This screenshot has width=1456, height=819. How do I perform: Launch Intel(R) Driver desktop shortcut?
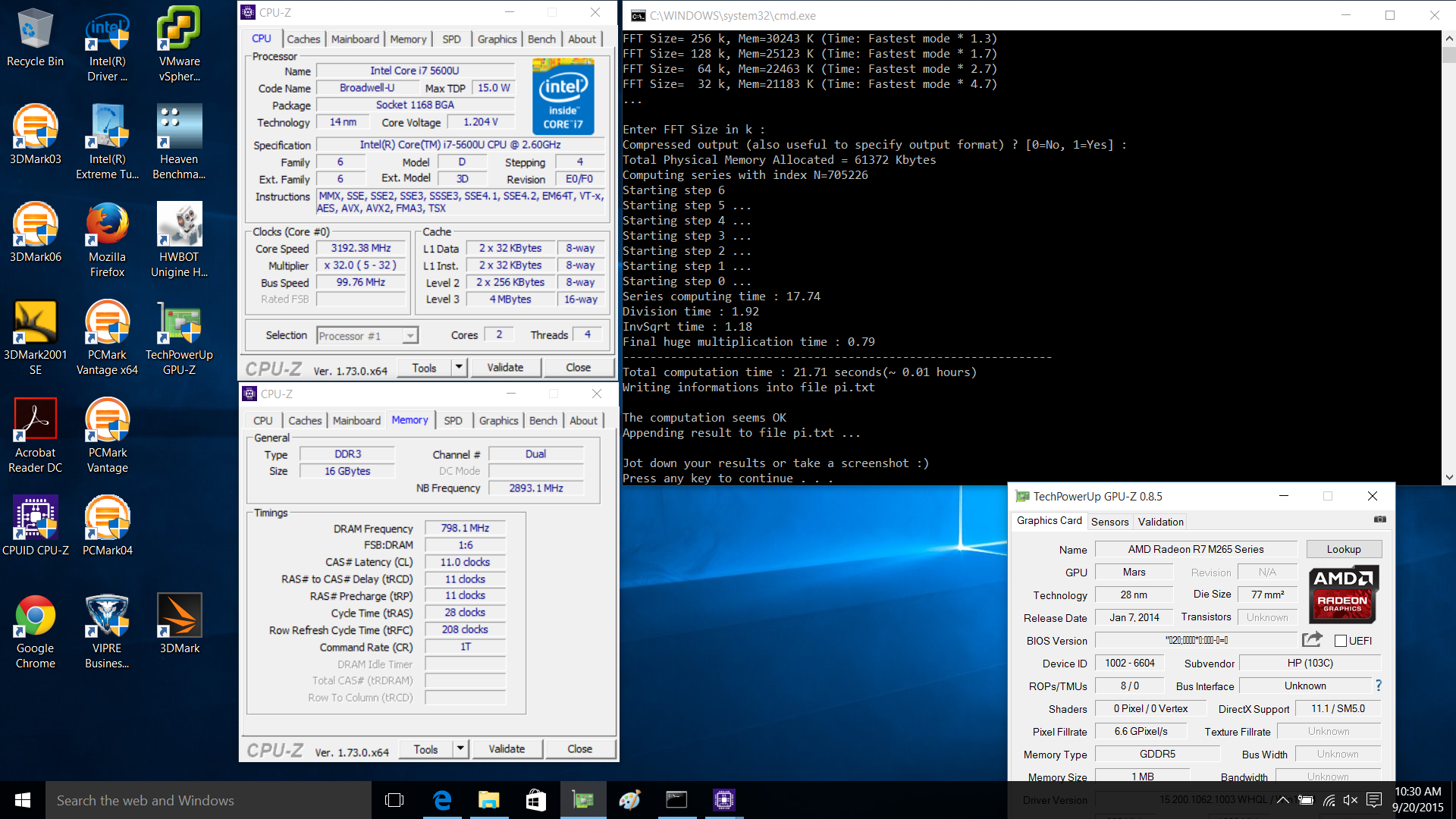click(x=107, y=45)
